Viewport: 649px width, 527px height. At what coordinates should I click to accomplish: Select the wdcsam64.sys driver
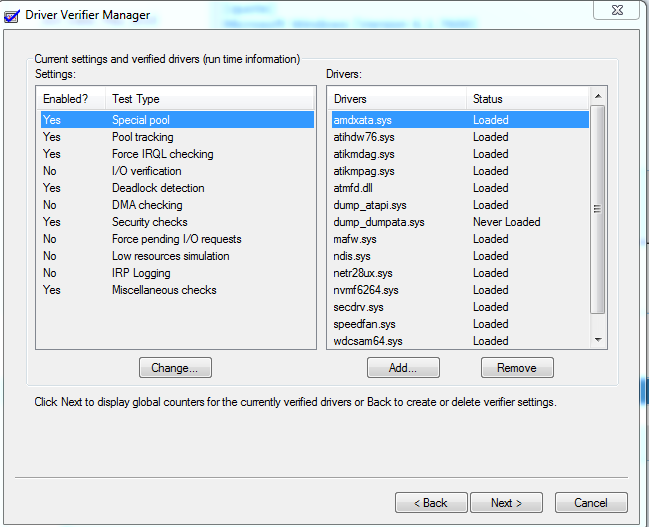click(460, 341)
